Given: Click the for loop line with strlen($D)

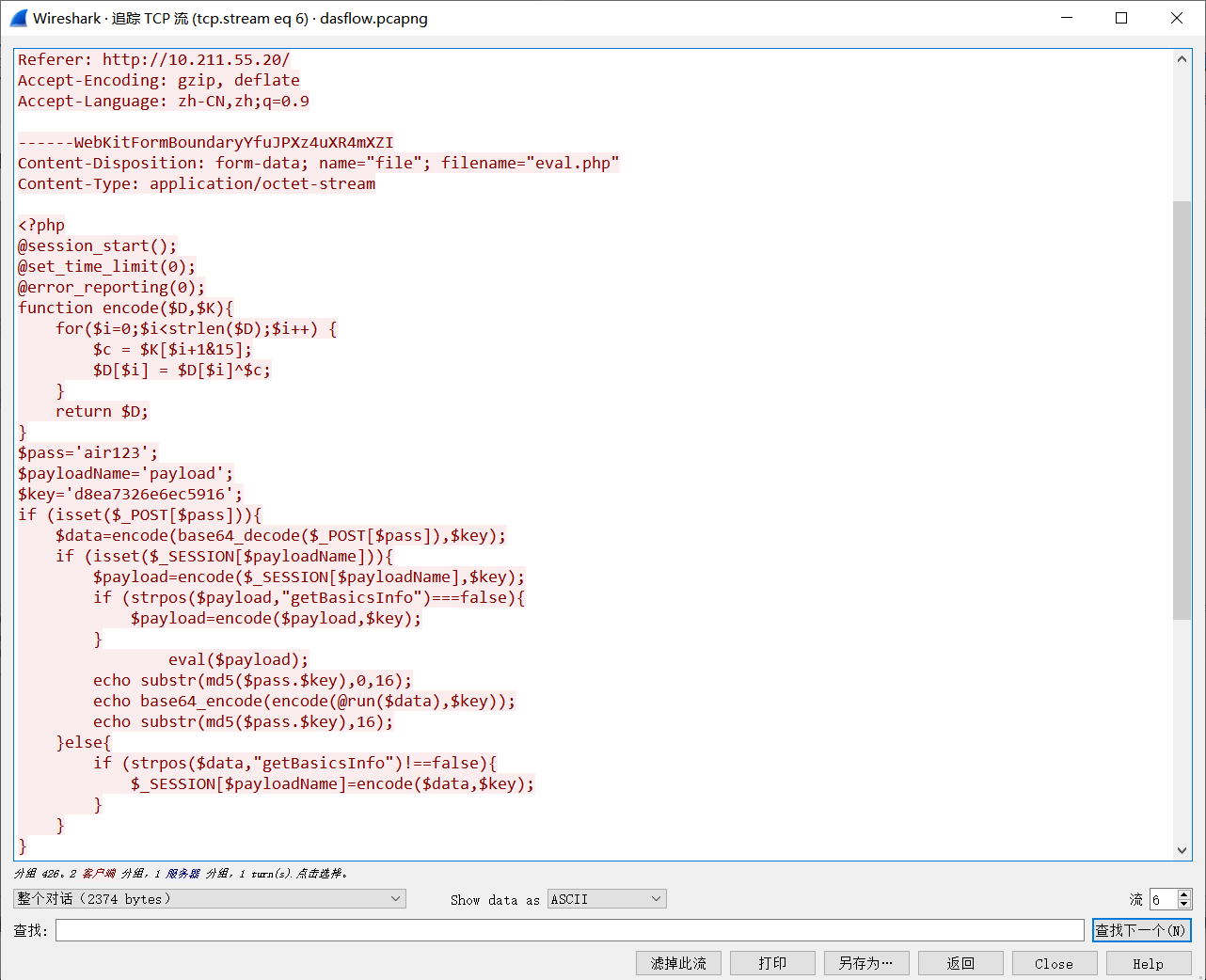Looking at the screenshot, I should click(x=197, y=328).
